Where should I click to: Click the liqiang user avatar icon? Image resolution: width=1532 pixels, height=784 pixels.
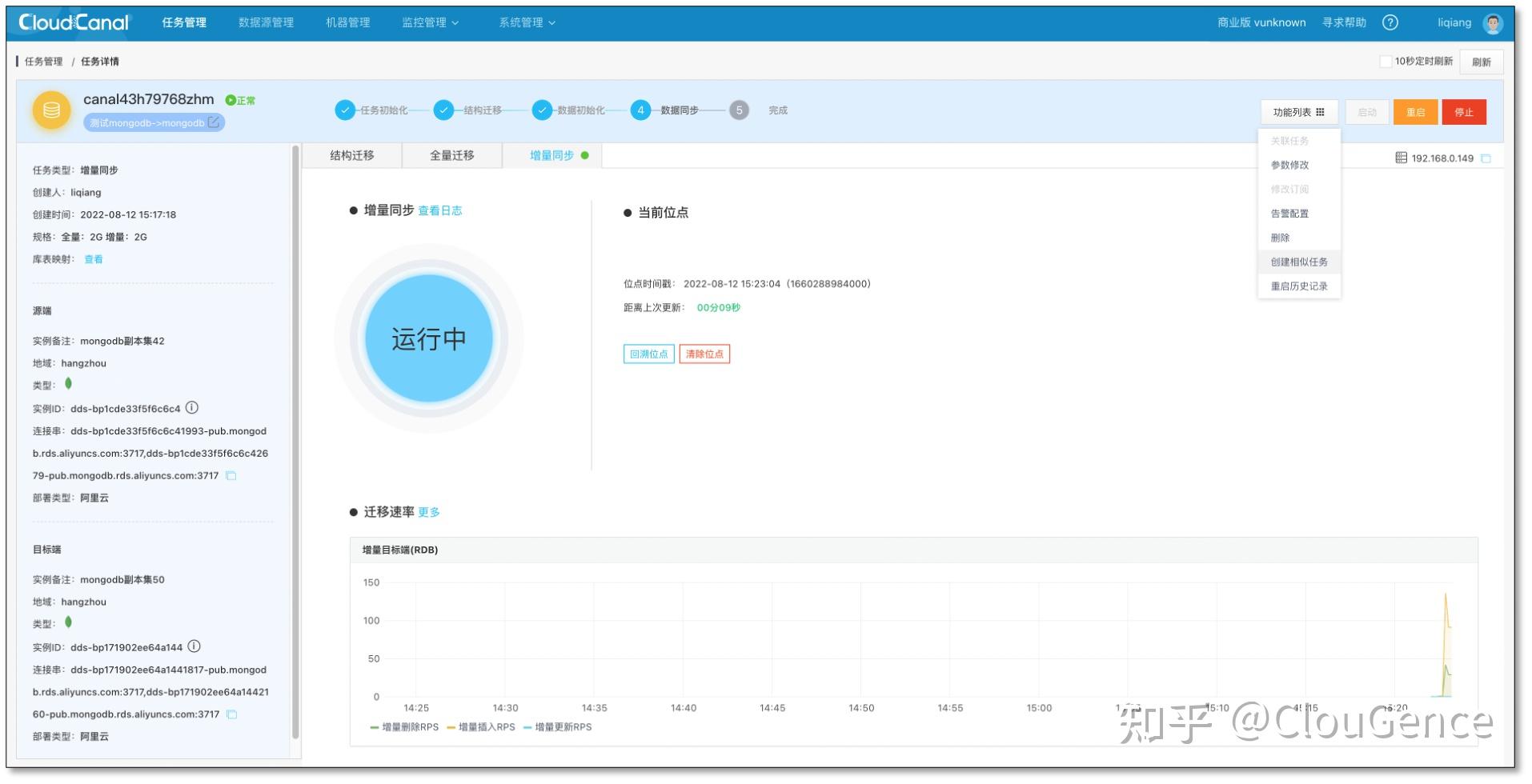coord(1494,22)
